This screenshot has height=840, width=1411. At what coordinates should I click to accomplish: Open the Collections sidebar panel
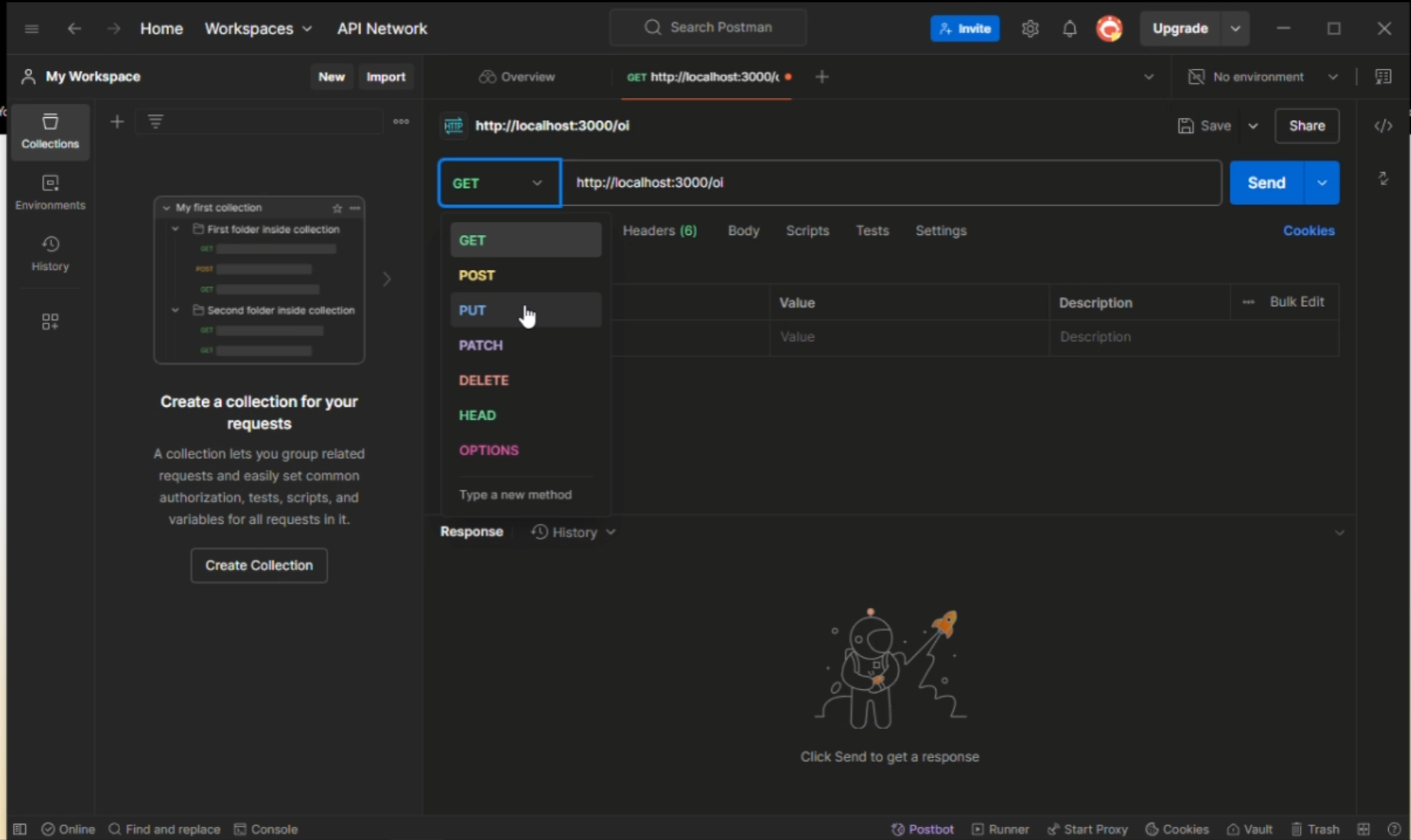point(50,131)
